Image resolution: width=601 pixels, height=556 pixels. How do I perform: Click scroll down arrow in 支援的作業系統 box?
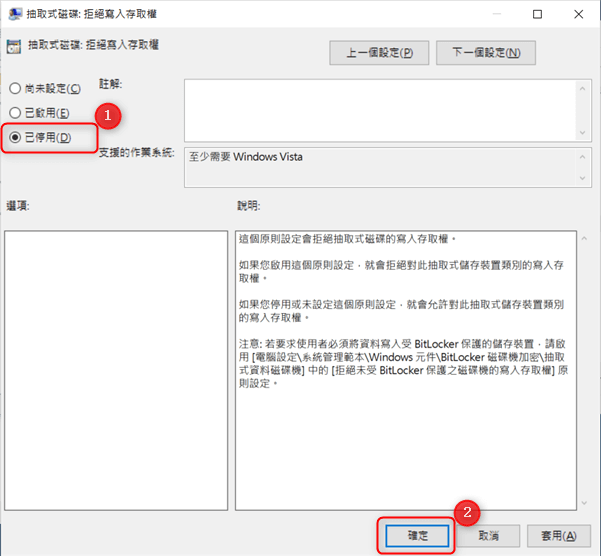[583, 178]
